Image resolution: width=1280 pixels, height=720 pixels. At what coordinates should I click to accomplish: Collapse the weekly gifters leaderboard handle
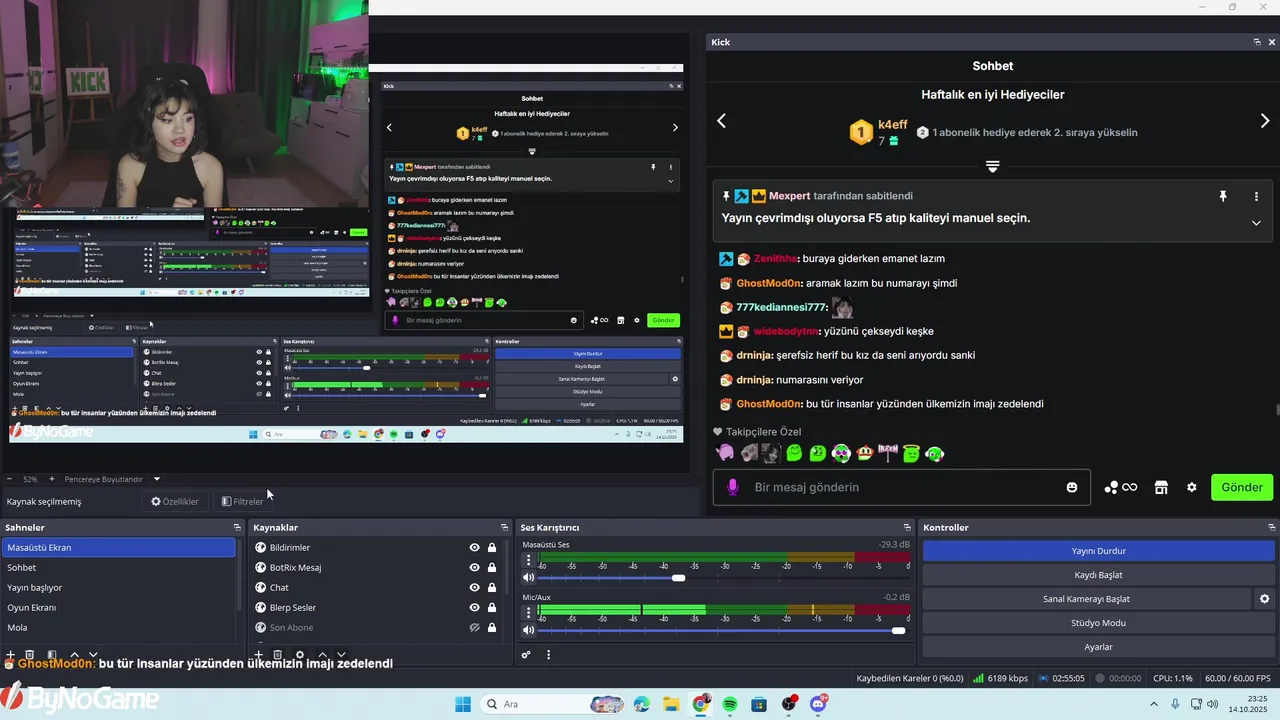[992, 166]
